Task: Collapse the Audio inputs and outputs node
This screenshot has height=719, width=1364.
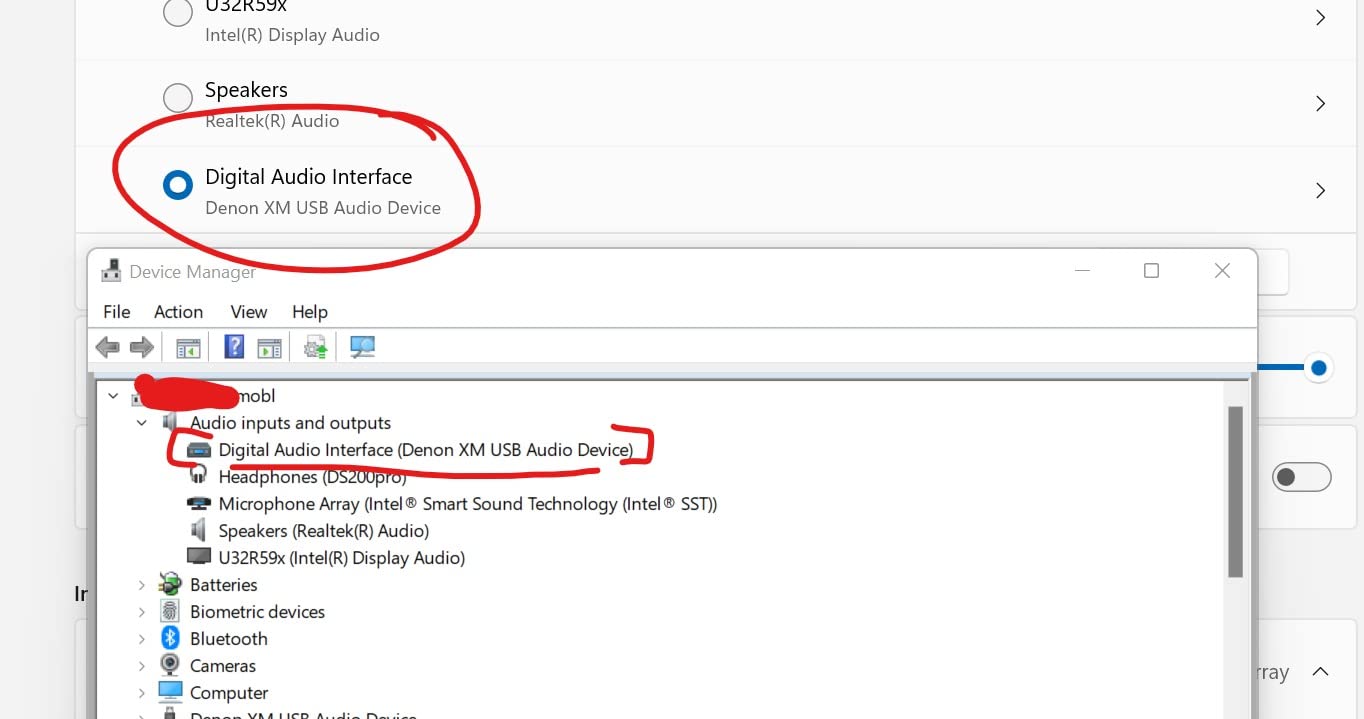Action: click(x=141, y=423)
